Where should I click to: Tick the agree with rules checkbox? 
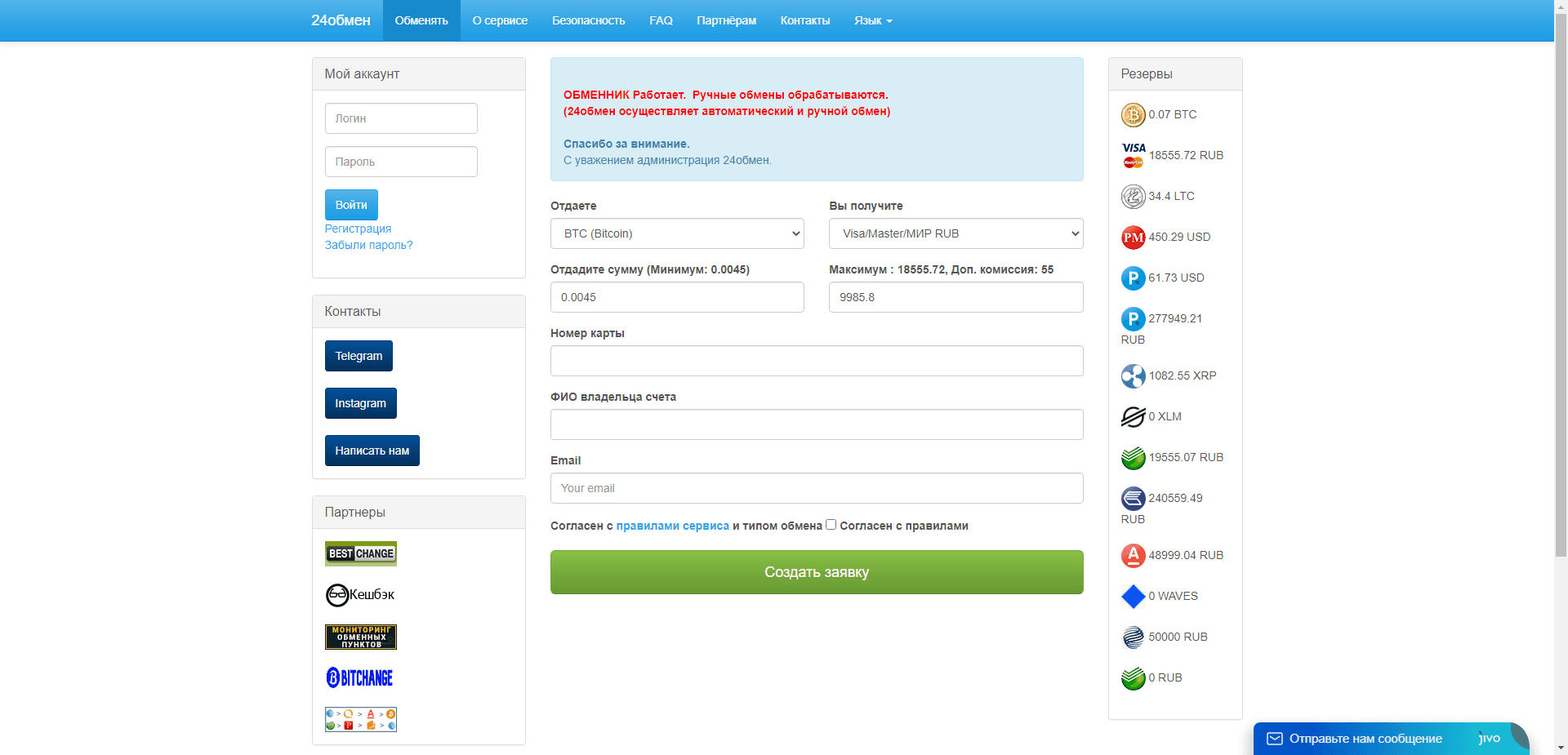coord(831,525)
